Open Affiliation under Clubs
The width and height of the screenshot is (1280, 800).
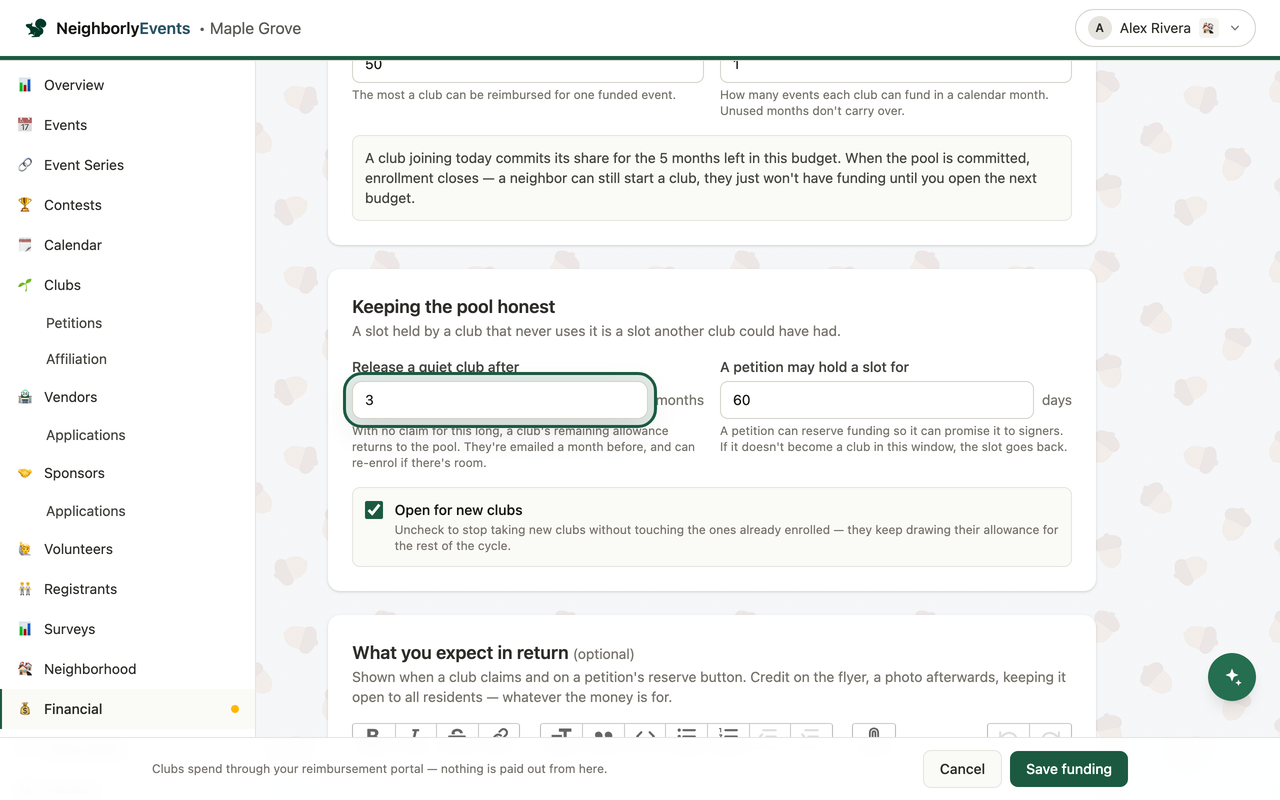[x=76, y=359]
